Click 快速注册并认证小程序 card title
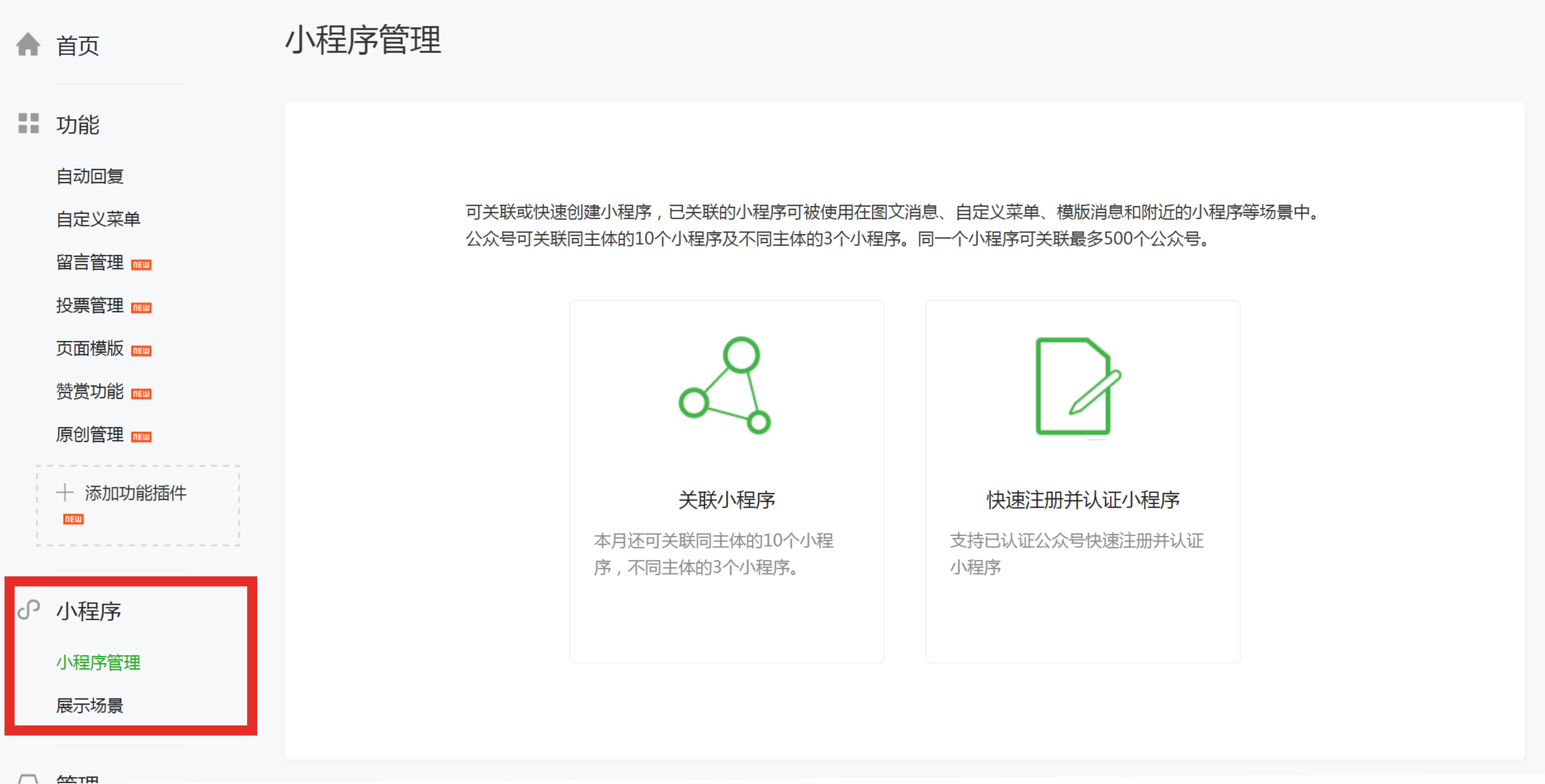Screen dimensions: 1545x784 click(x=1083, y=500)
